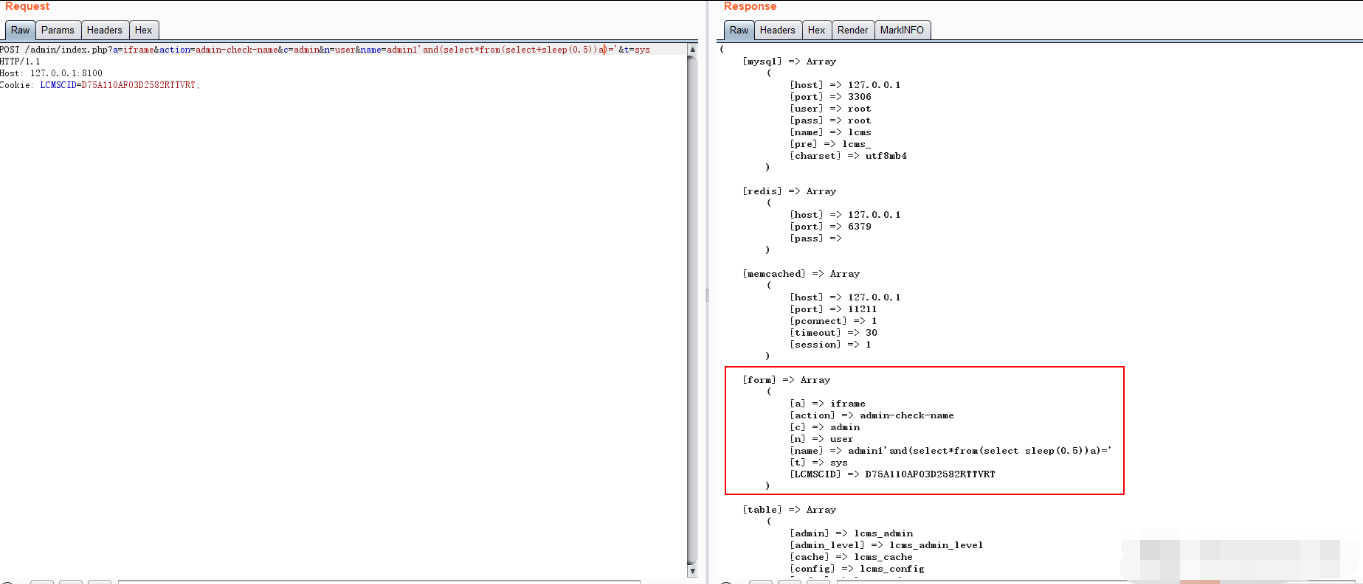Open the Hex tab in Request pane
The width and height of the screenshot is (1363, 584).
coord(144,30)
